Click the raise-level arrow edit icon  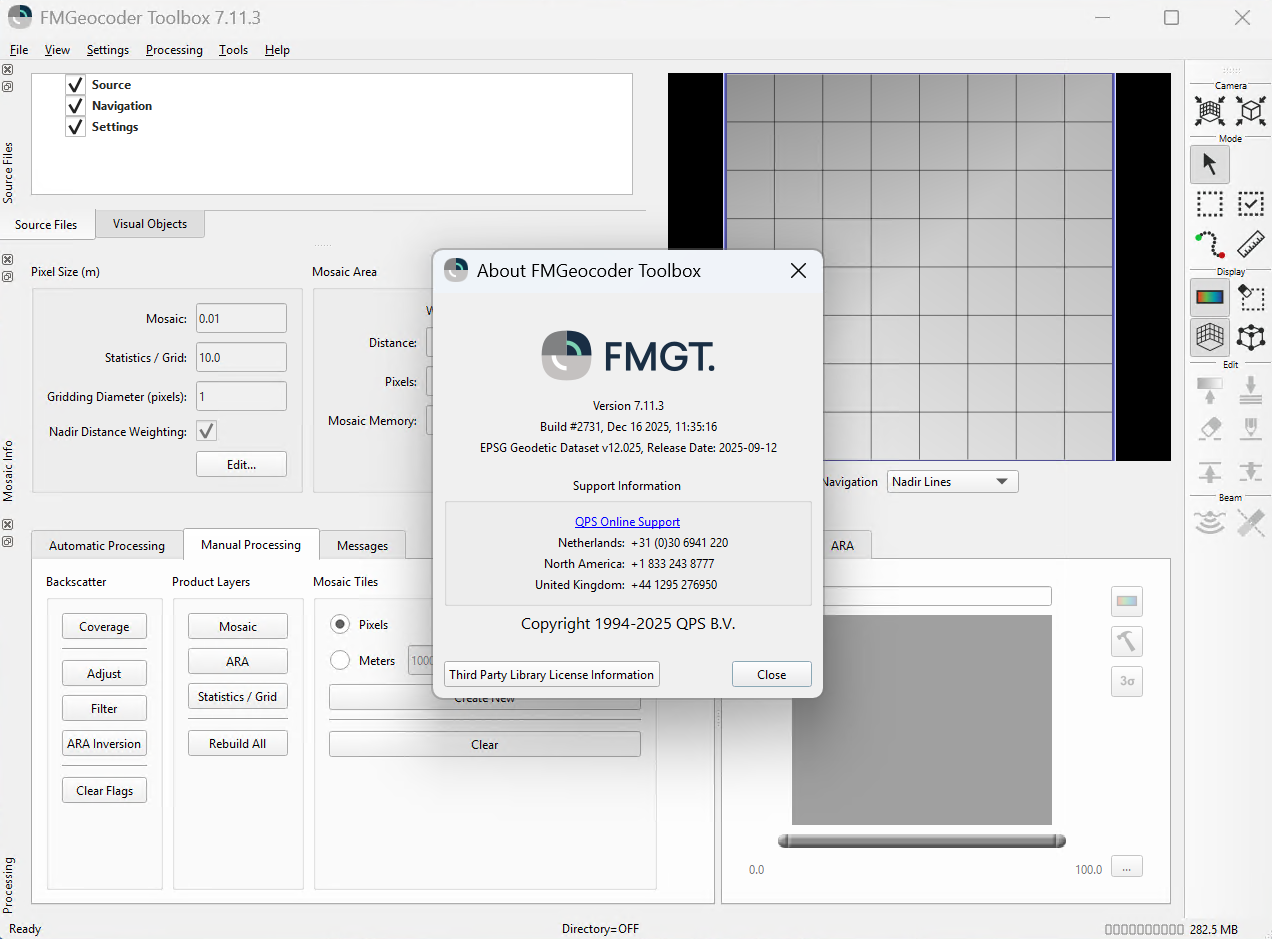tap(1210, 472)
